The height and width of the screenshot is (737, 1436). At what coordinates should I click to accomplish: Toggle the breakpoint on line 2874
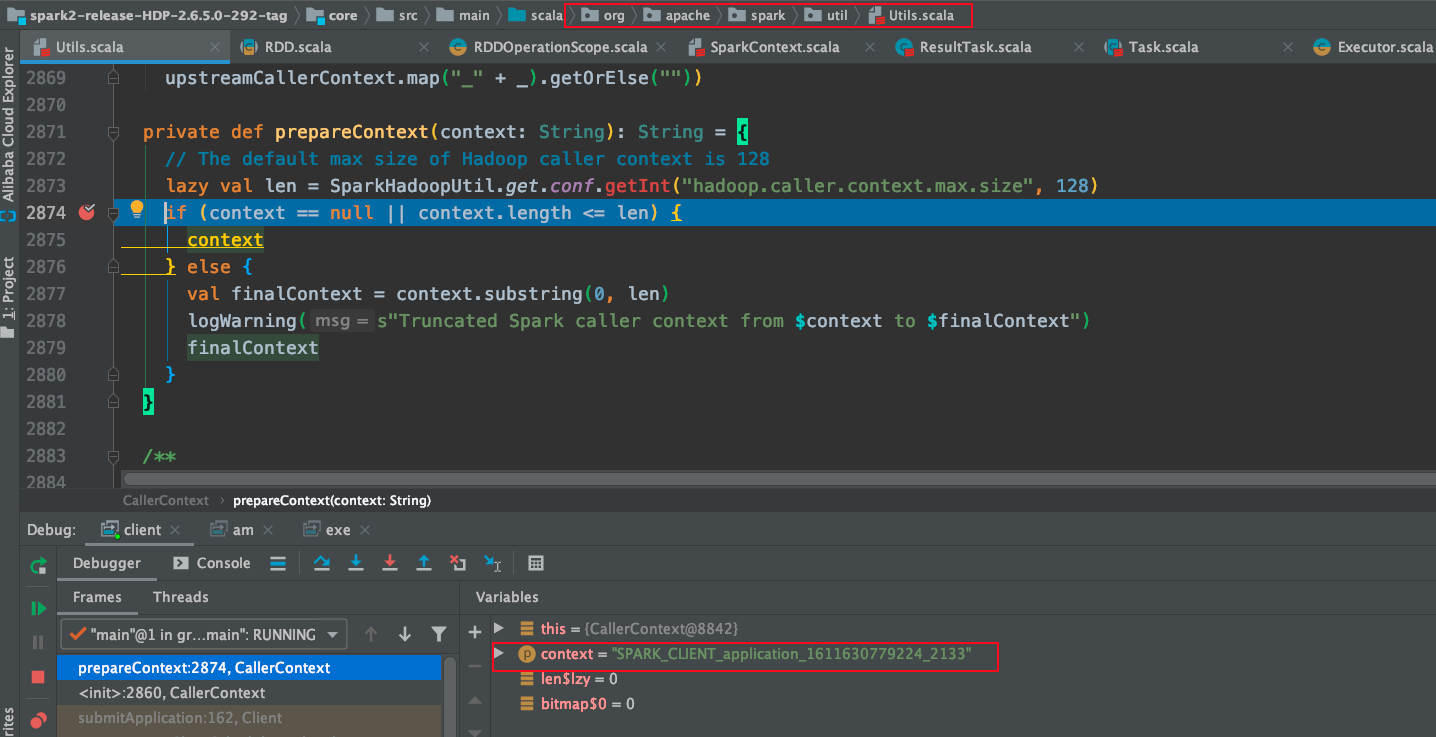[86, 212]
